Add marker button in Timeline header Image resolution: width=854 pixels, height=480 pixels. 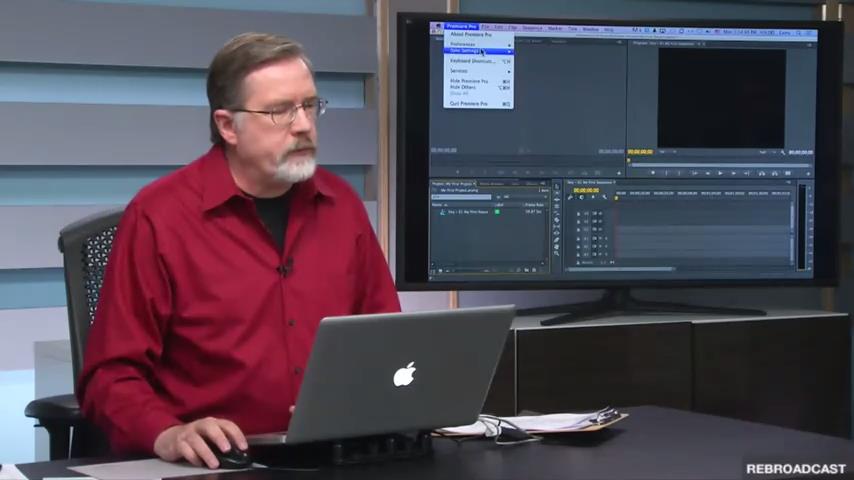tap(593, 197)
